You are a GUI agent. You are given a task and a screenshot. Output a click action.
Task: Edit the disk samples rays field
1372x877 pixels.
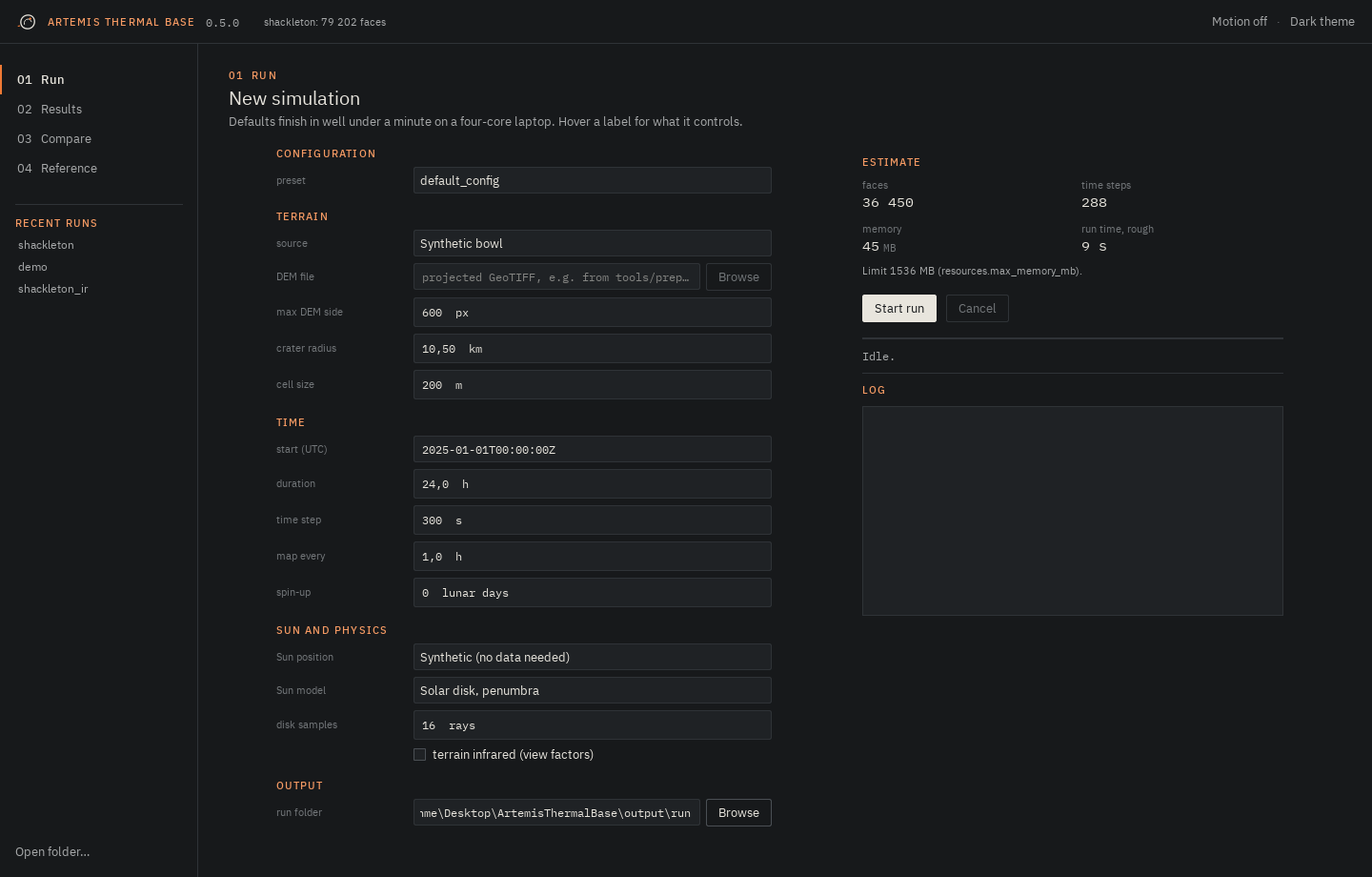coord(593,725)
